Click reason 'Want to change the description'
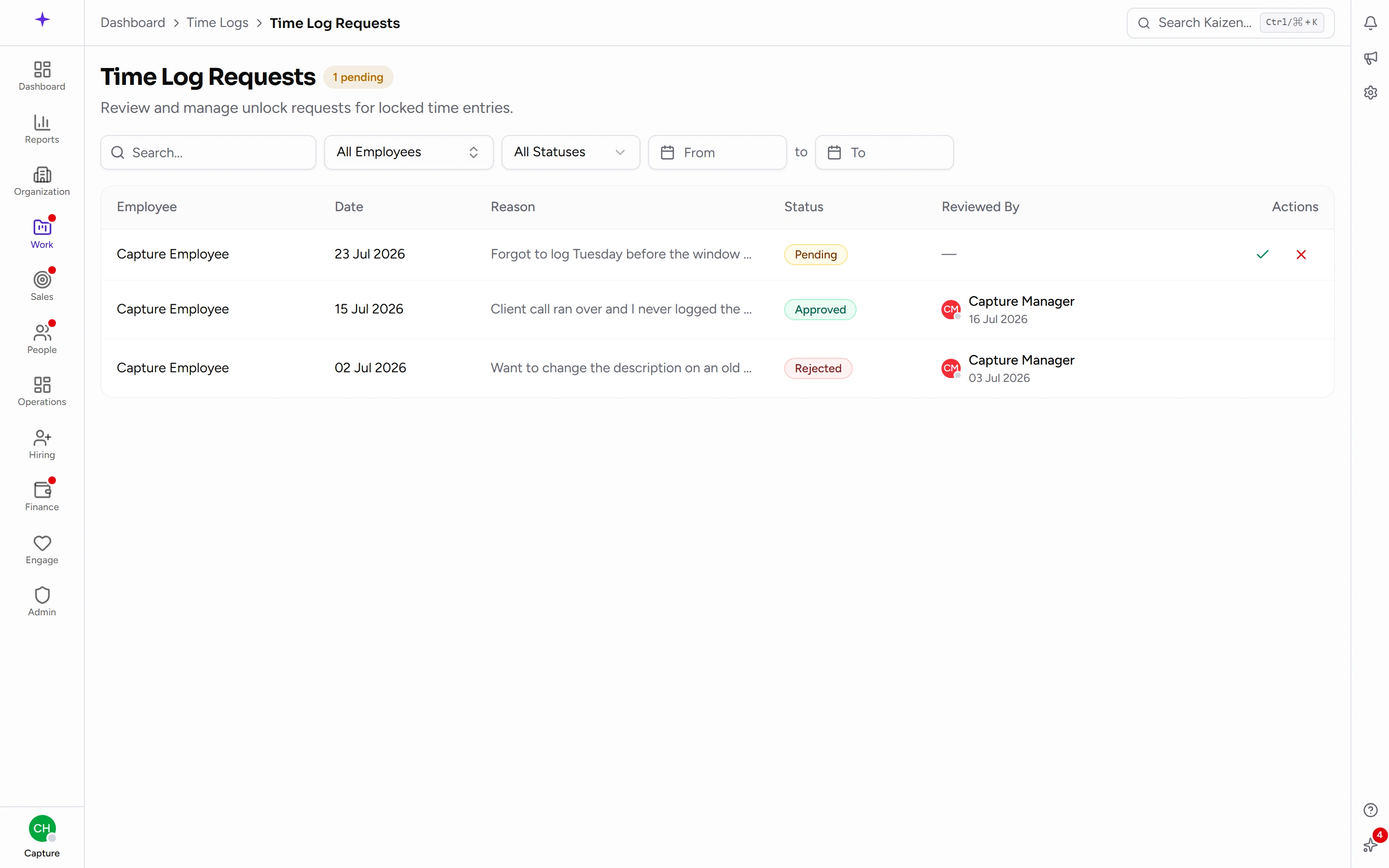This screenshot has width=1389, height=868. [621, 368]
